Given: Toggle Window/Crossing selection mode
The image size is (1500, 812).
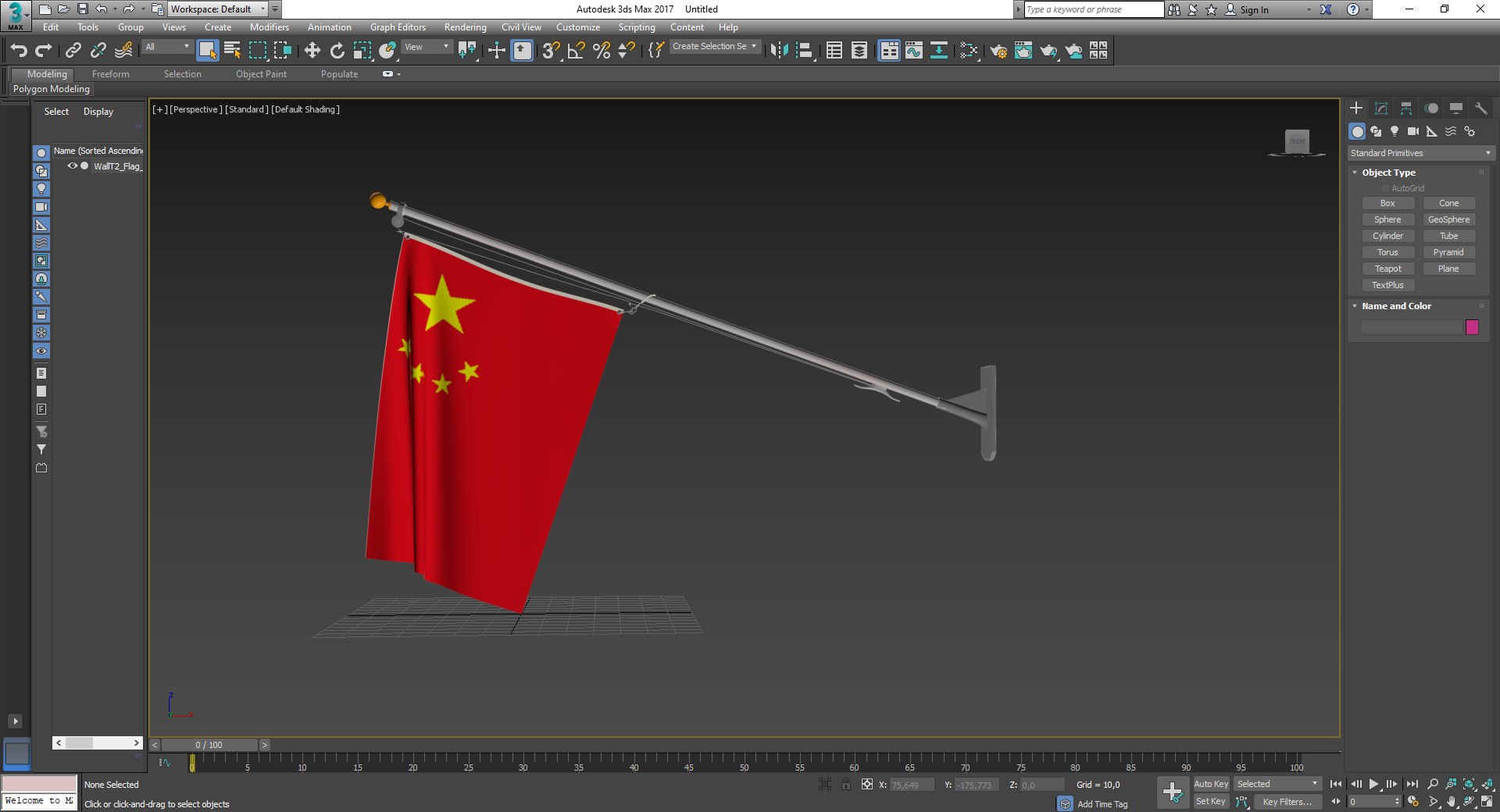Looking at the screenshot, I should point(282,50).
